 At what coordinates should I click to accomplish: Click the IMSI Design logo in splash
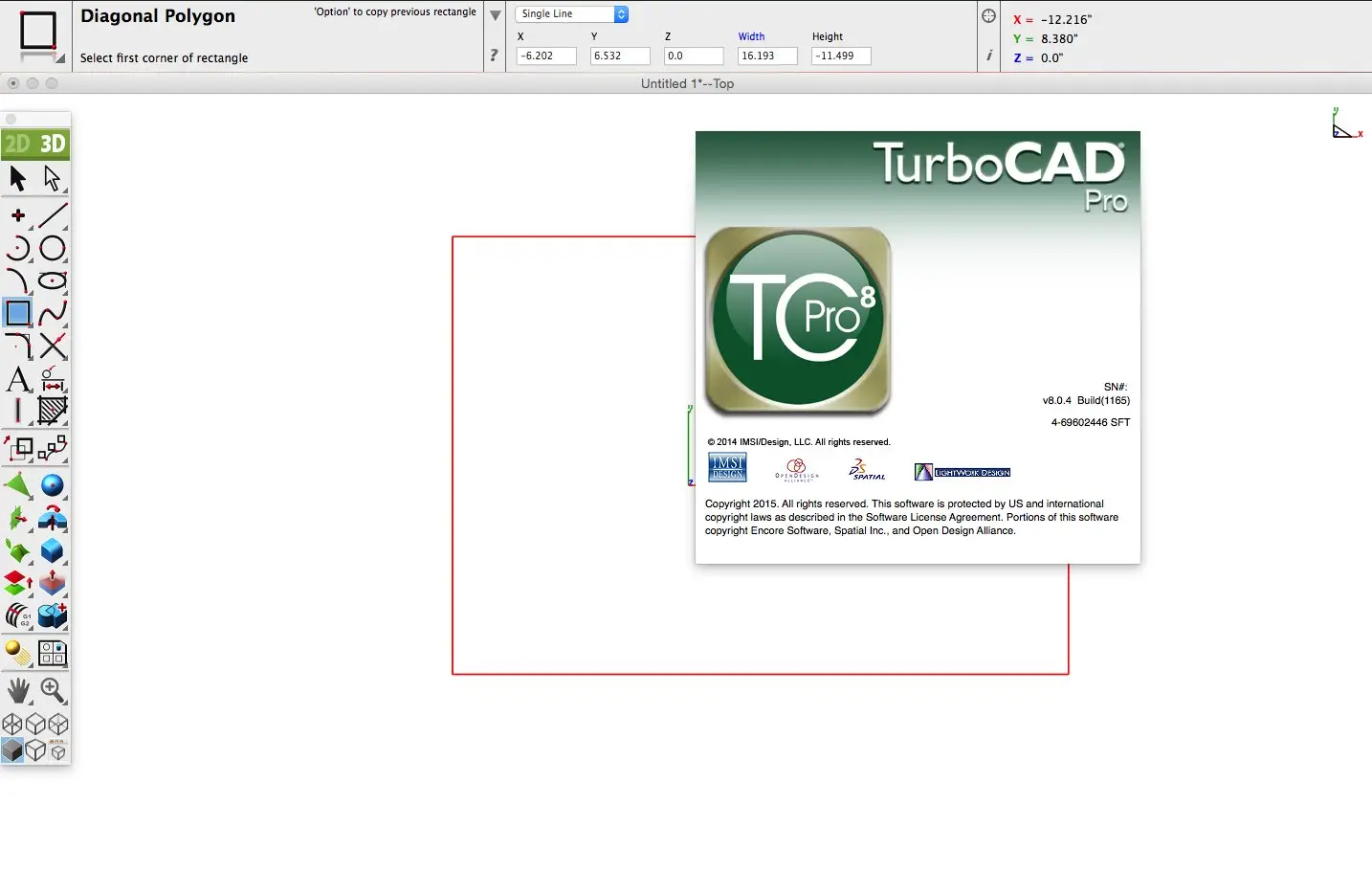click(727, 467)
